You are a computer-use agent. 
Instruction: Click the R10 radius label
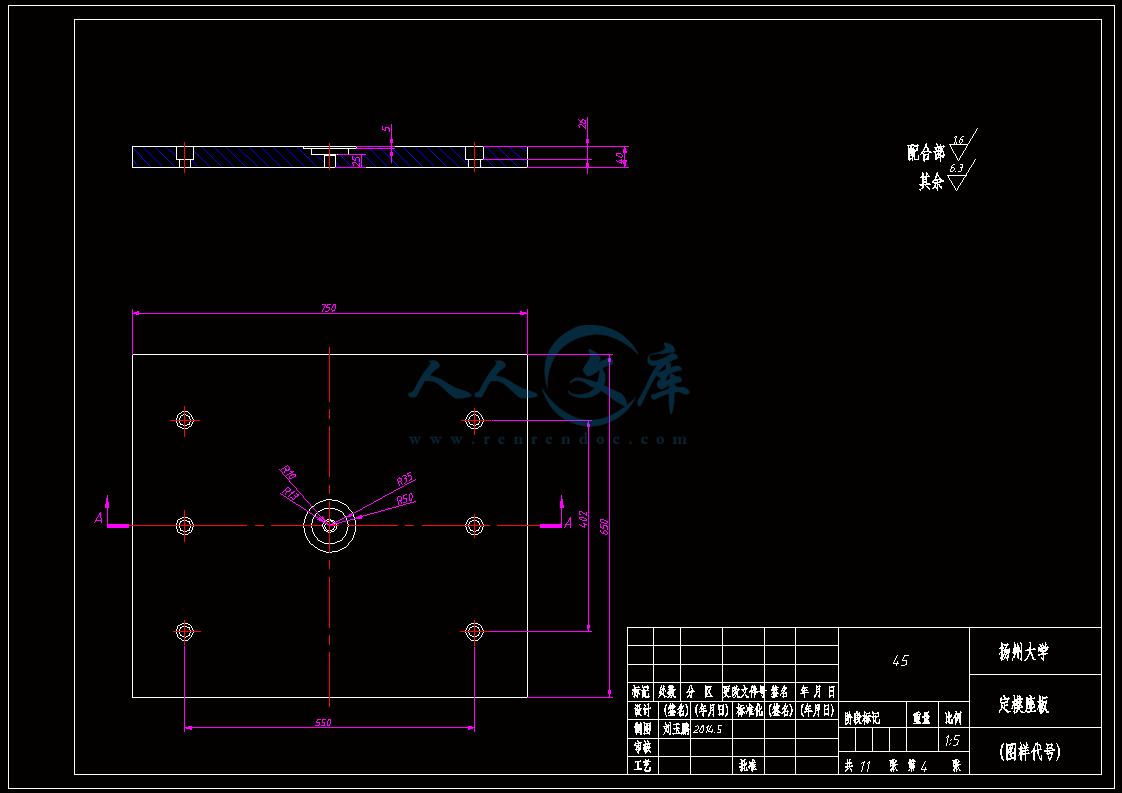[288, 472]
